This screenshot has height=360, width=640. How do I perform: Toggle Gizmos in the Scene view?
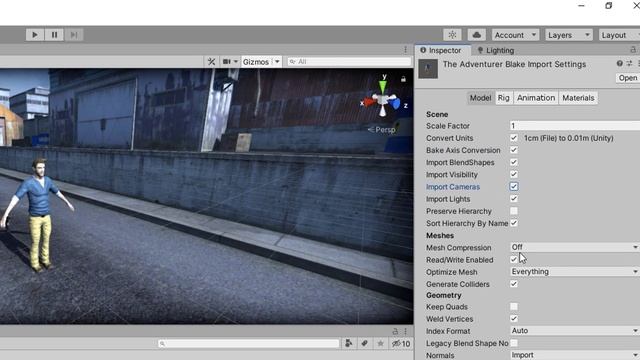click(x=256, y=62)
